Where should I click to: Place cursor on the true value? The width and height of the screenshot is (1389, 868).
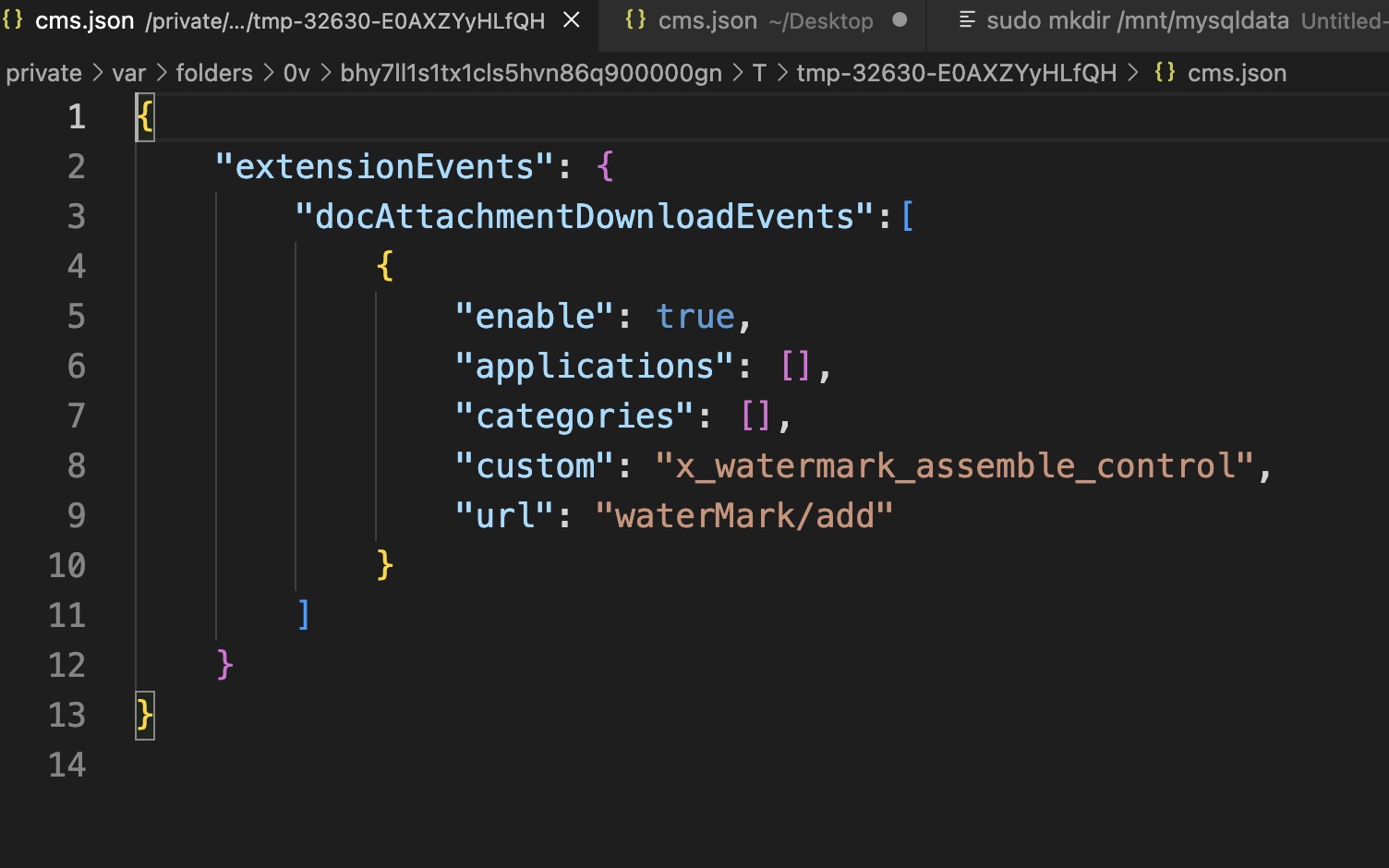pyautogui.click(x=695, y=317)
